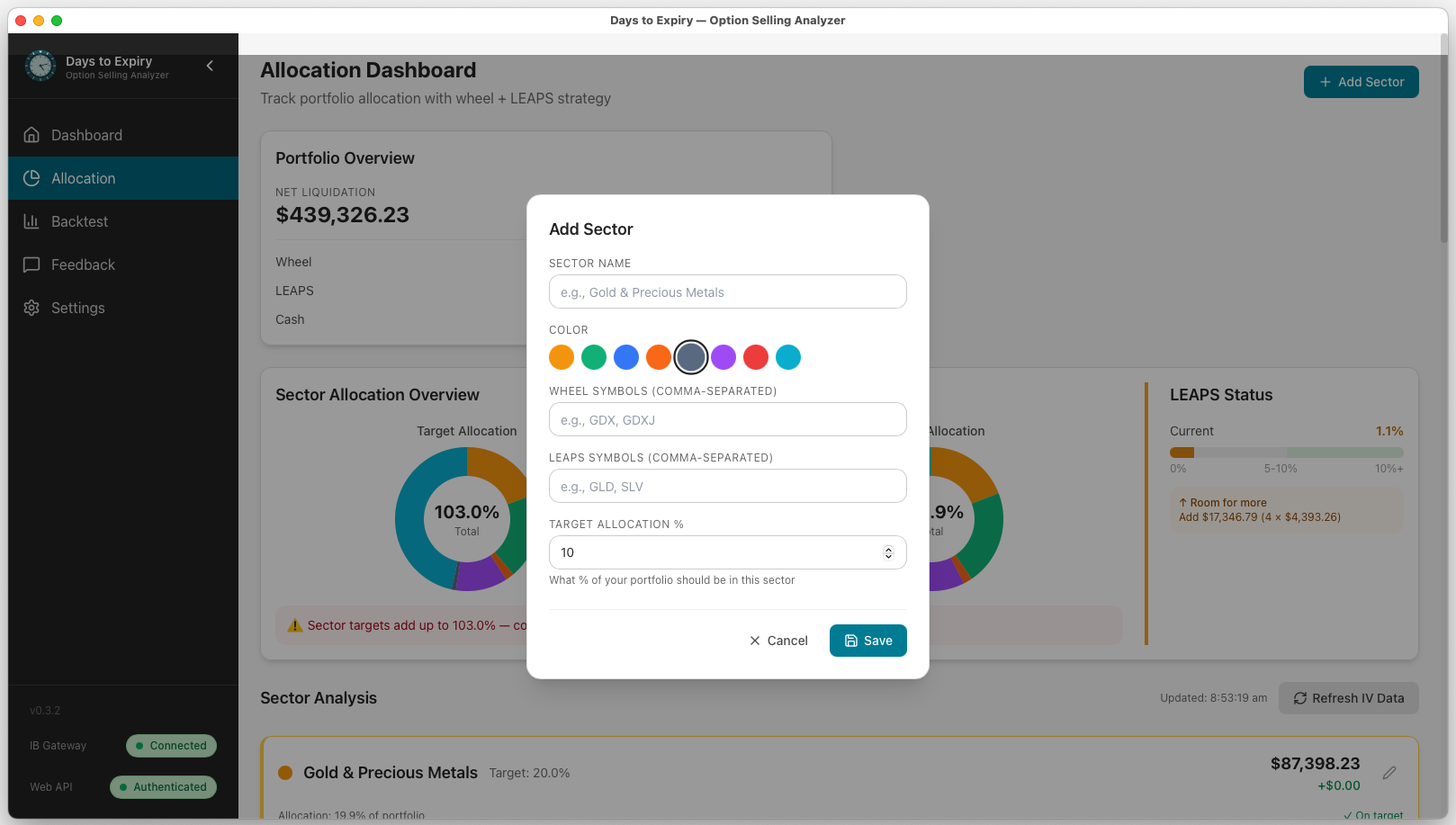Pick the cyan color swatch
This screenshot has height=825, width=1456.
pyautogui.click(x=788, y=357)
